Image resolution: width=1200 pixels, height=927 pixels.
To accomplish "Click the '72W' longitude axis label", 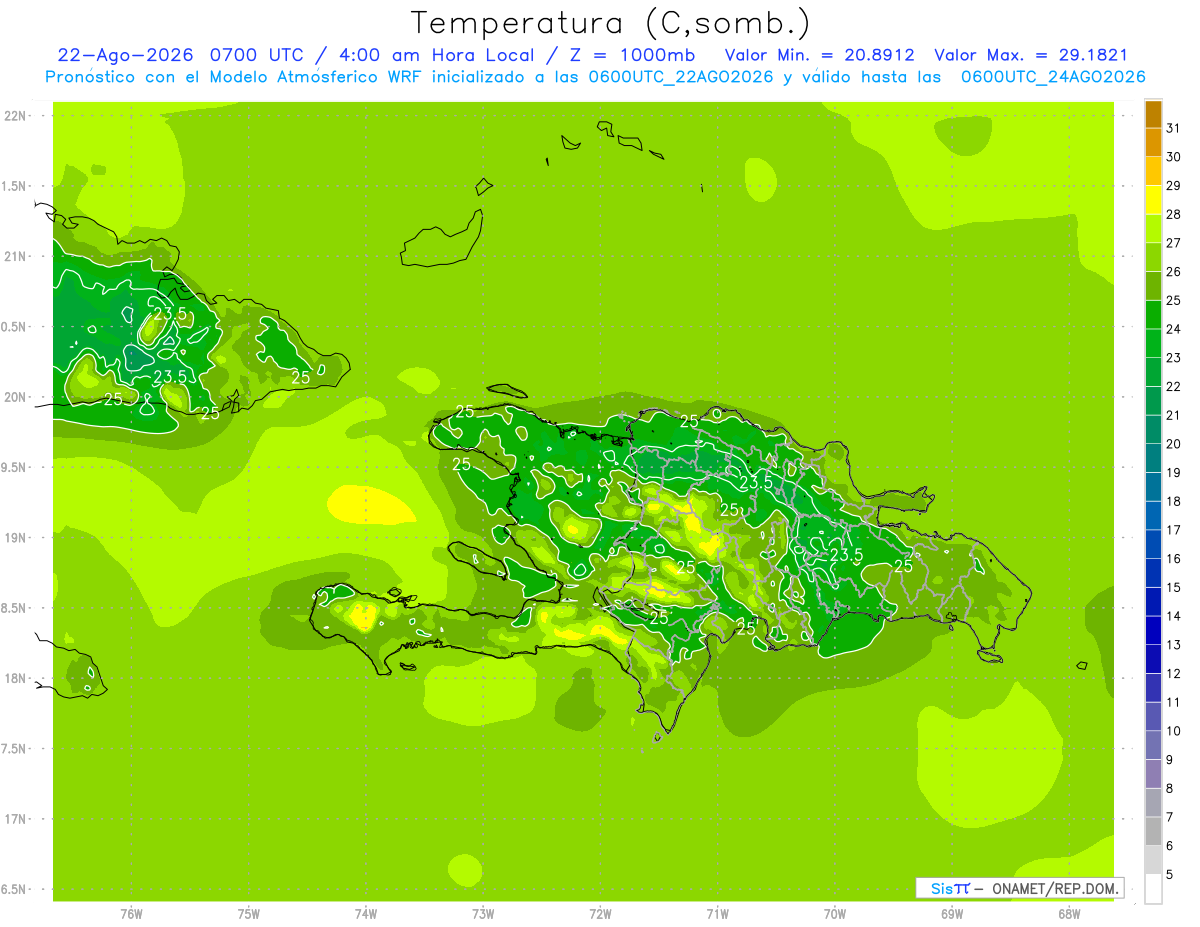I will click(x=600, y=914).
